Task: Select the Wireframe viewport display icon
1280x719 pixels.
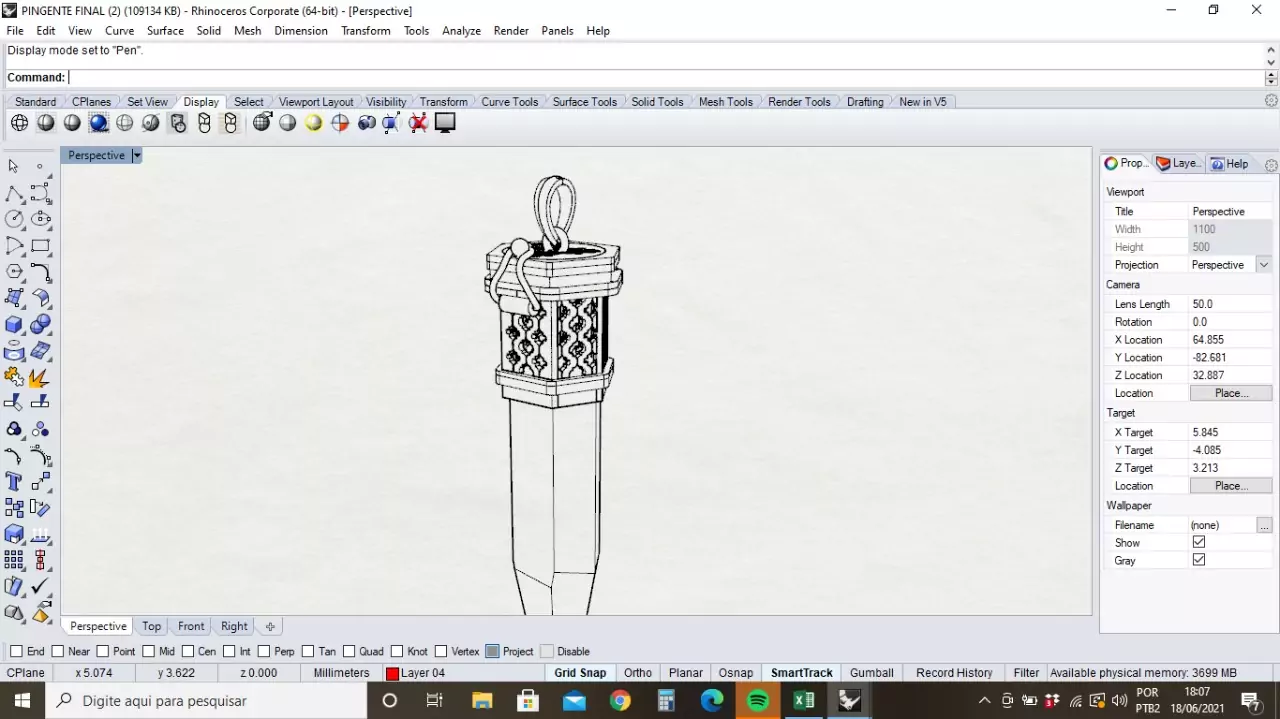Action: click(x=20, y=123)
